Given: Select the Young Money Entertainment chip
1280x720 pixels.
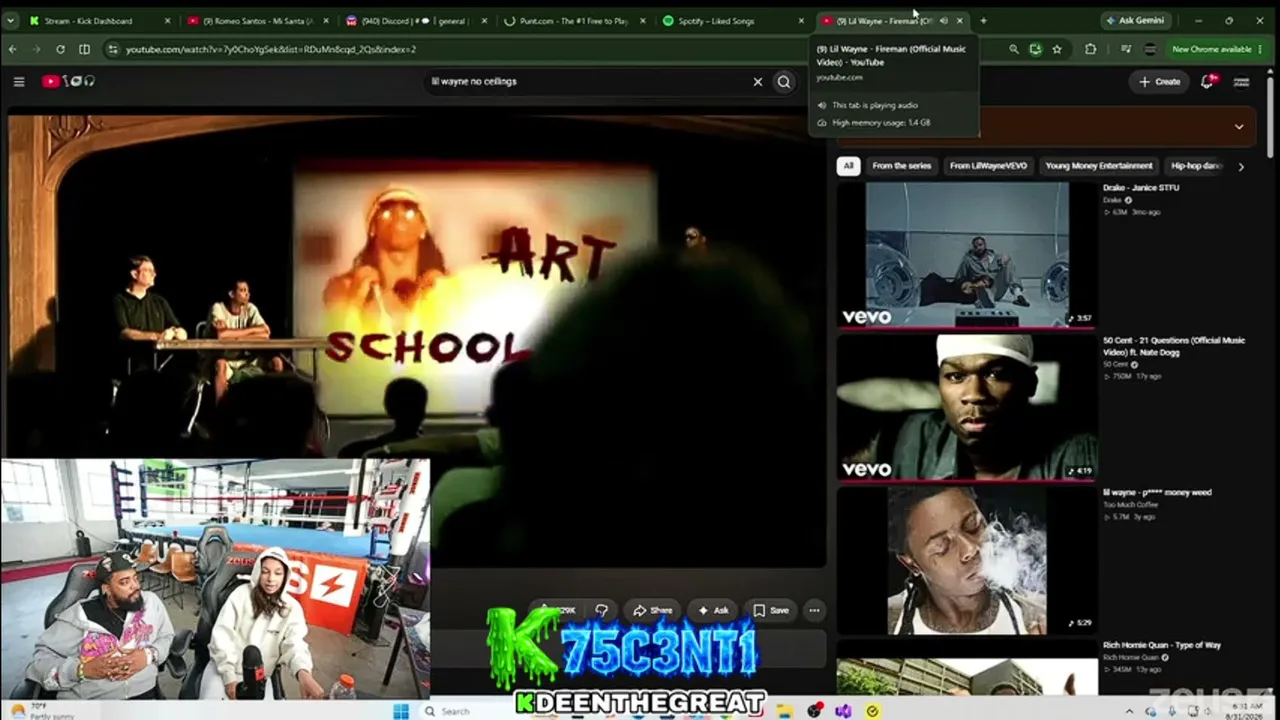Looking at the screenshot, I should [x=1099, y=166].
